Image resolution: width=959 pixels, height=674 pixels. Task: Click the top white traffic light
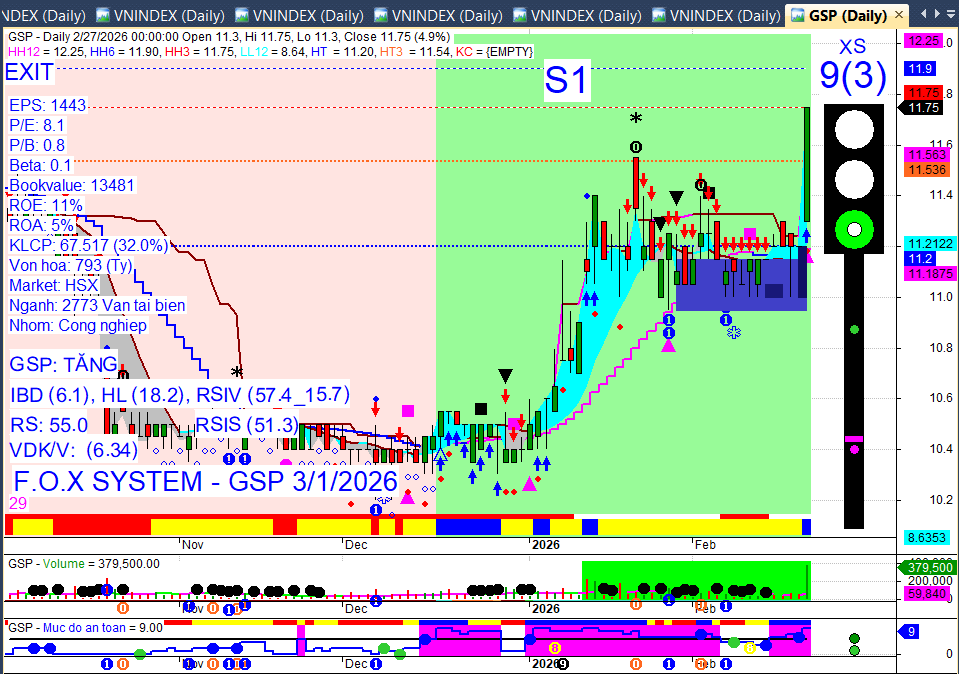click(854, 130)
